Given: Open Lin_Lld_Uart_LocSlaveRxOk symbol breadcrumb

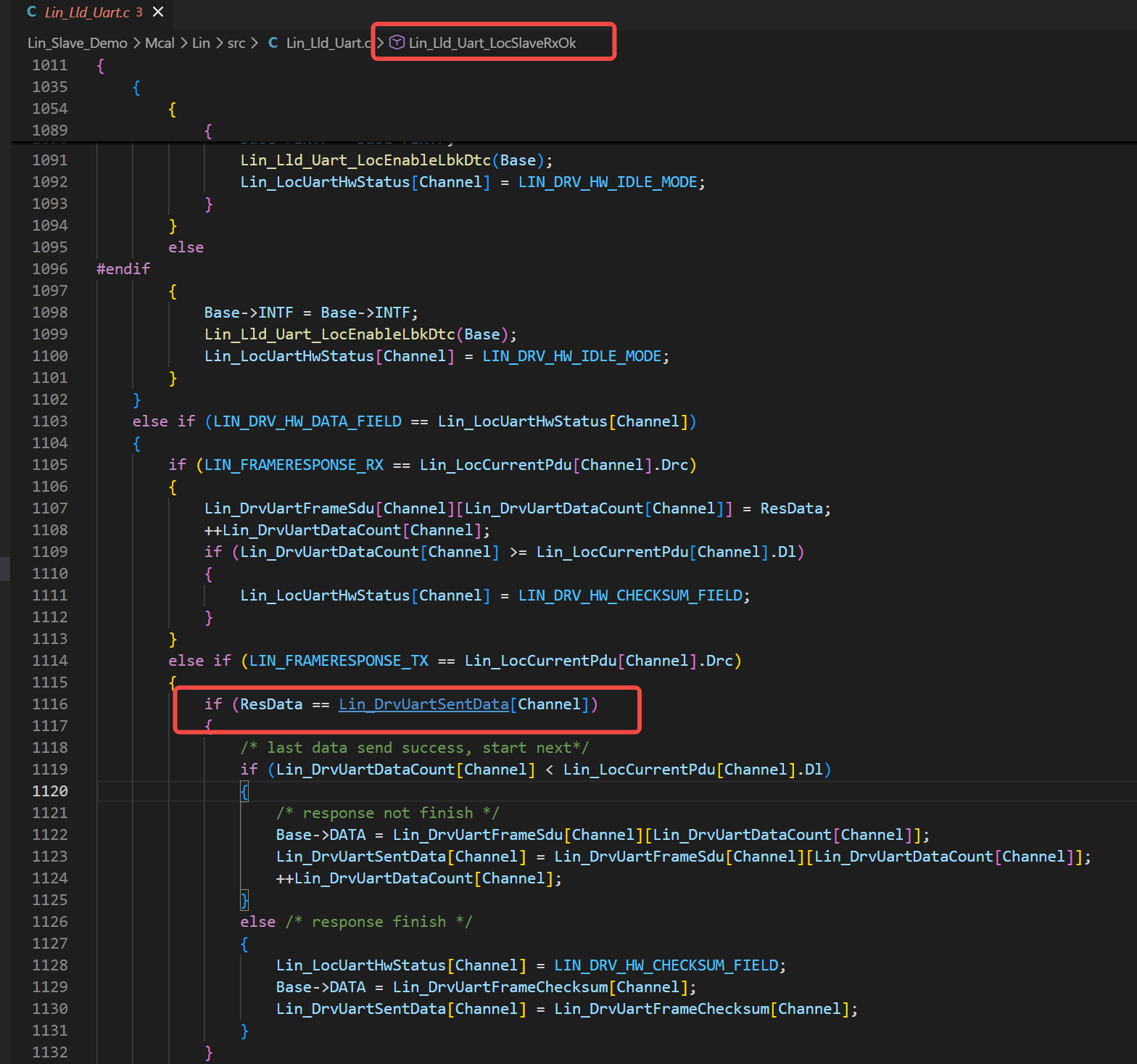Looking at the screenshot, I should pos(492,43).
